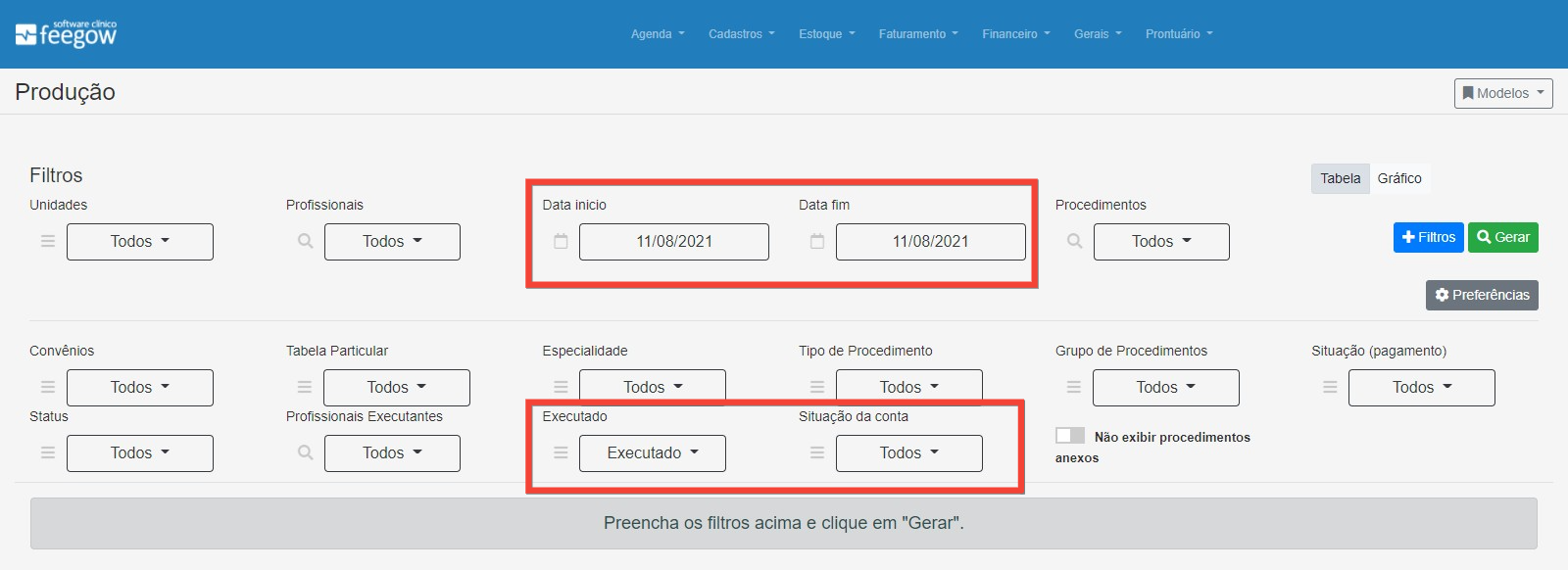
Task: Open Preferências settings button
Action: (1482, 295)
